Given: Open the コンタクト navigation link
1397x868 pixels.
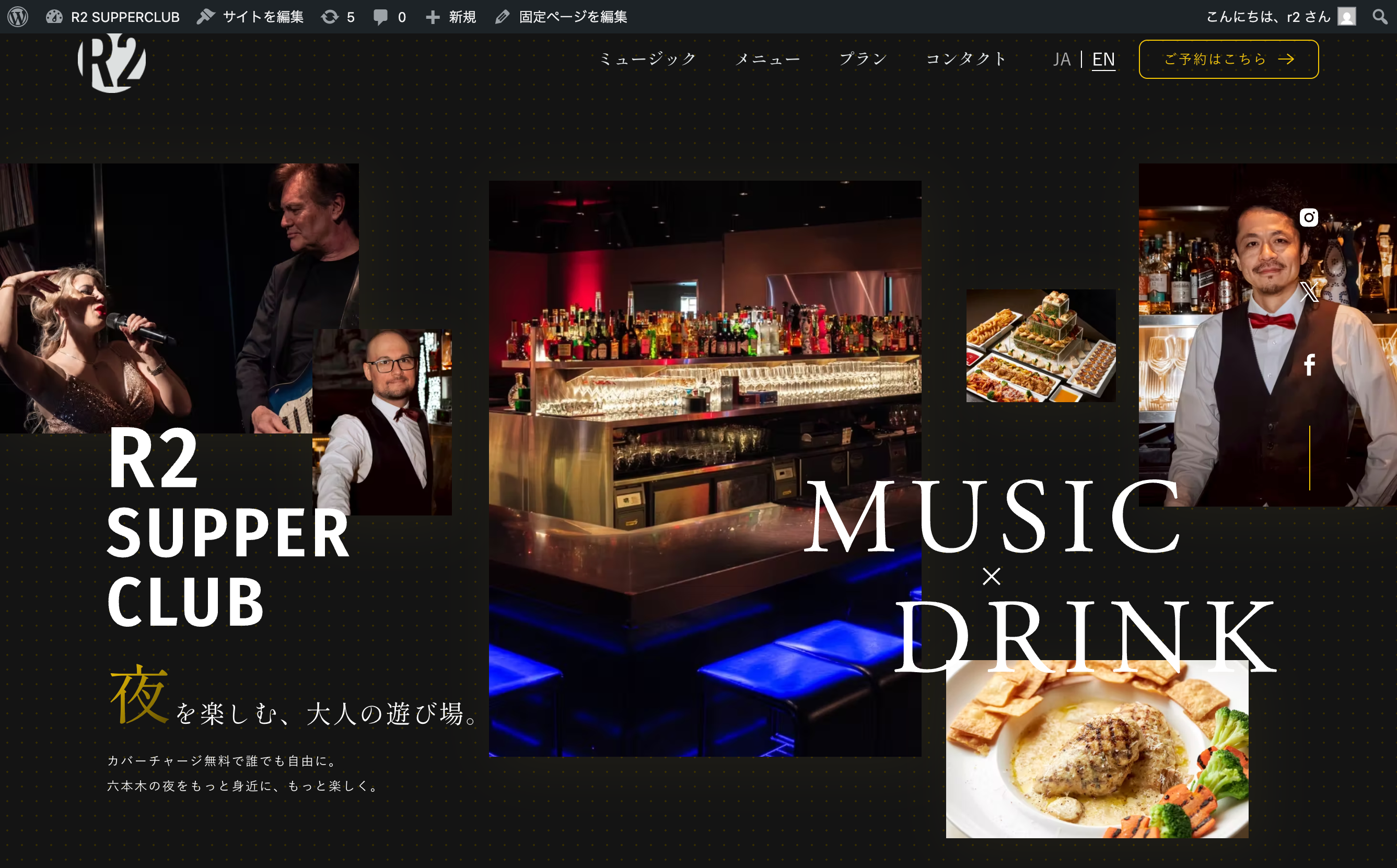Looking at the screenshot, I should point(967,59).
